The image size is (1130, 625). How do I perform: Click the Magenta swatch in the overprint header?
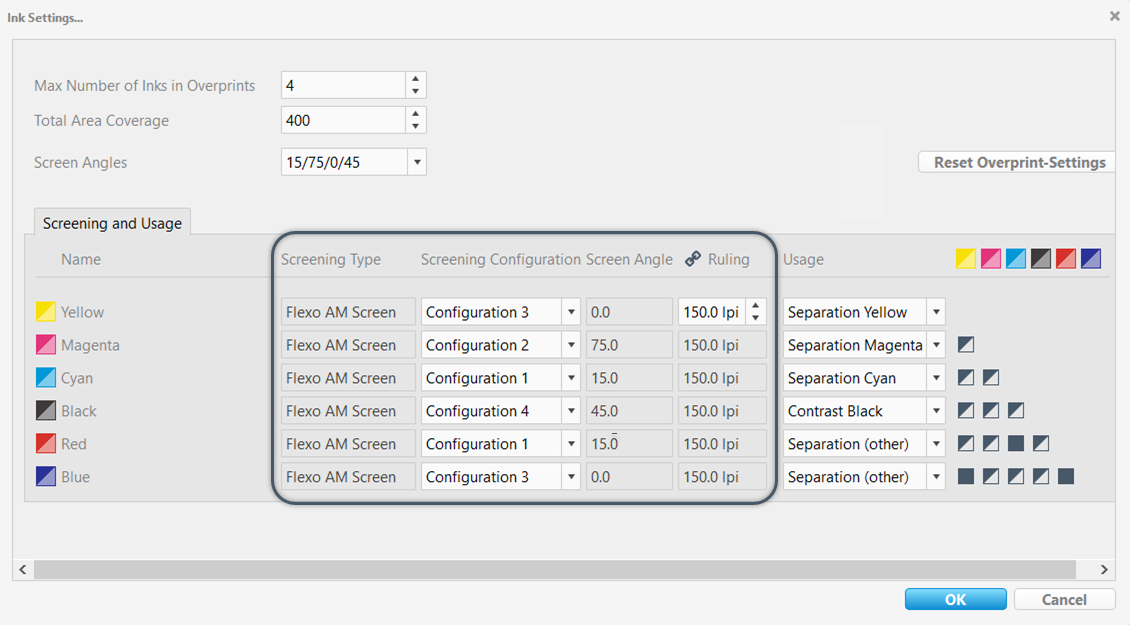[991, 259]
